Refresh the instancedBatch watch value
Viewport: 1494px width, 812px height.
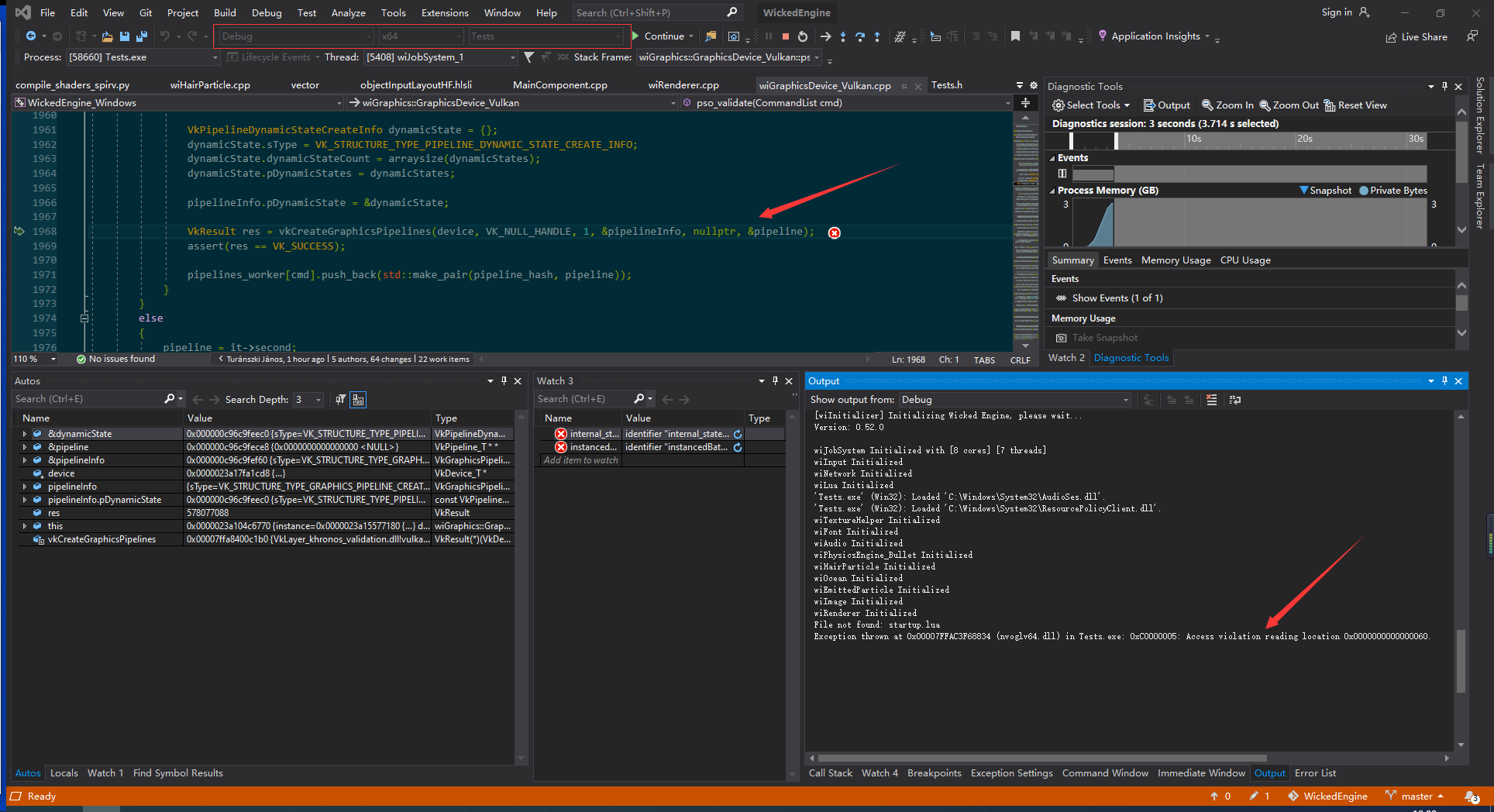pyautogui.click(x=738, y=447)
